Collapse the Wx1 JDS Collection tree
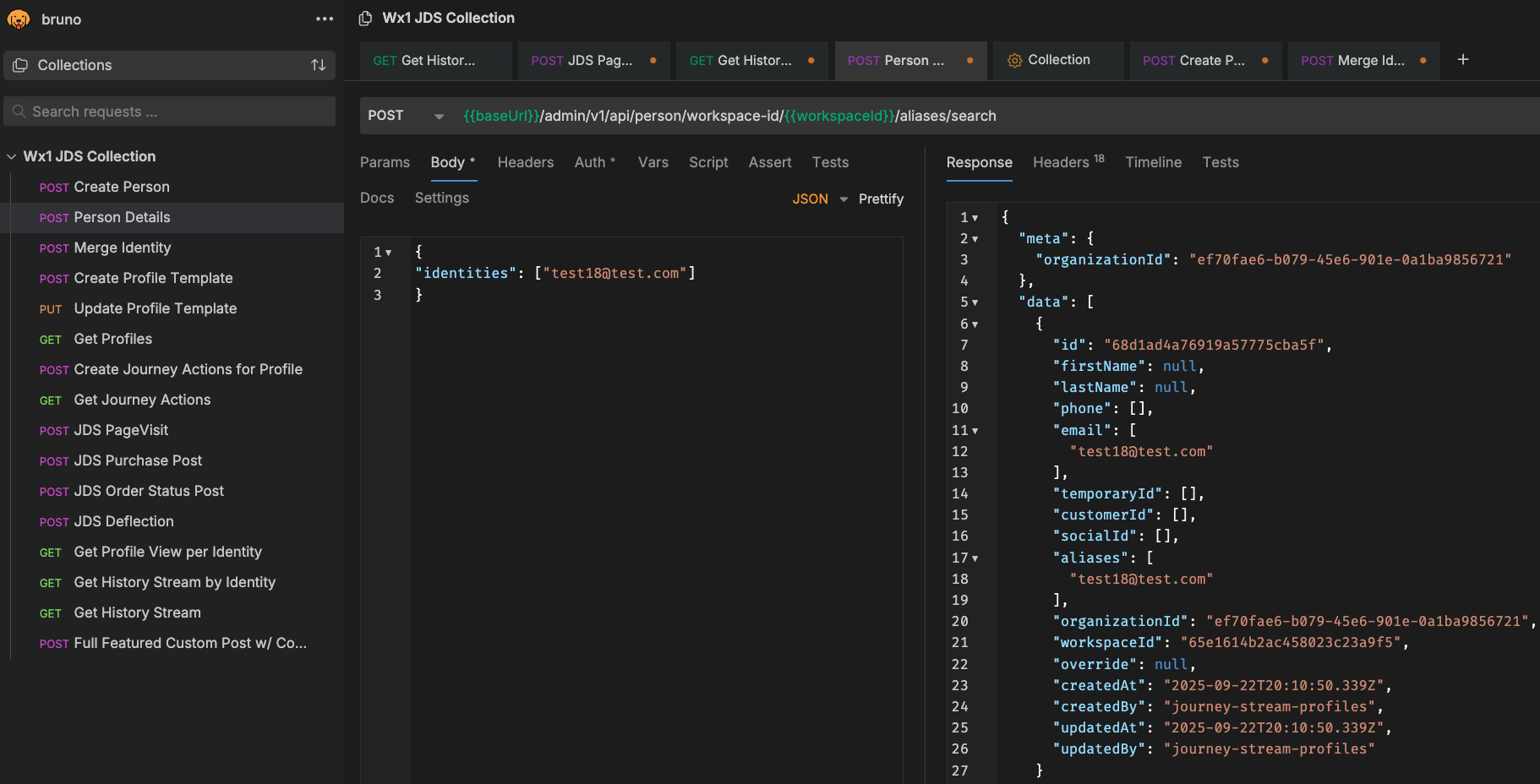Image resolution: width=1540 pixels, height=784 pixels. [12, 156]
